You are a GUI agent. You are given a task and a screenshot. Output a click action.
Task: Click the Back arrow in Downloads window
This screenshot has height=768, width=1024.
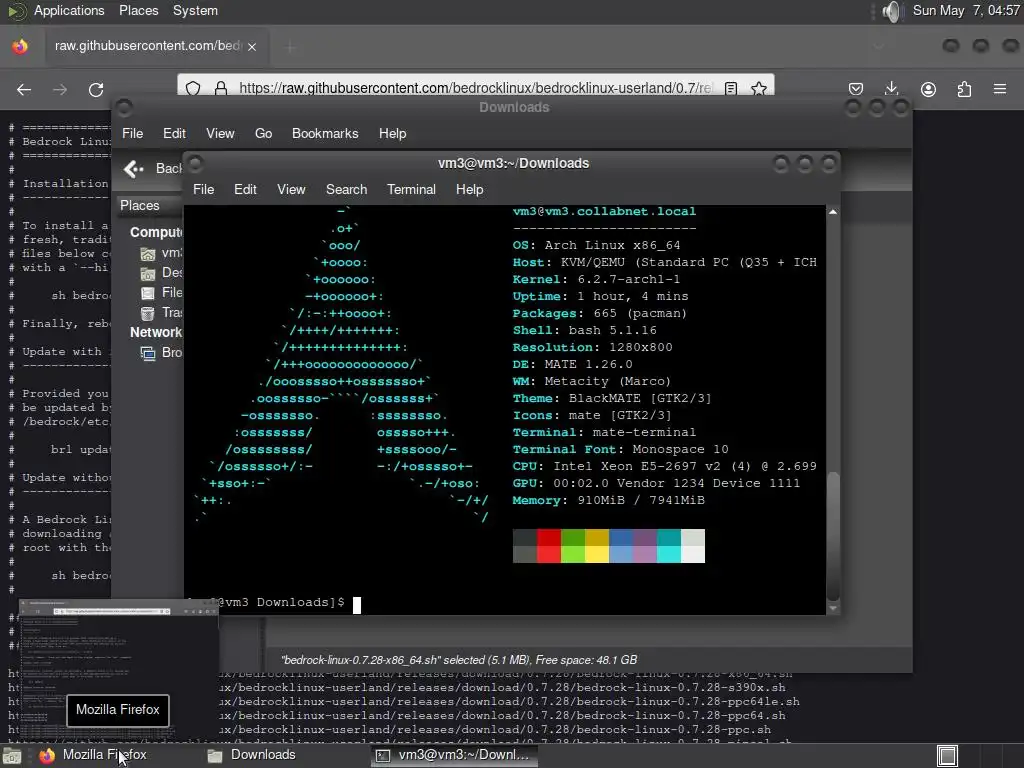point(134,169)
